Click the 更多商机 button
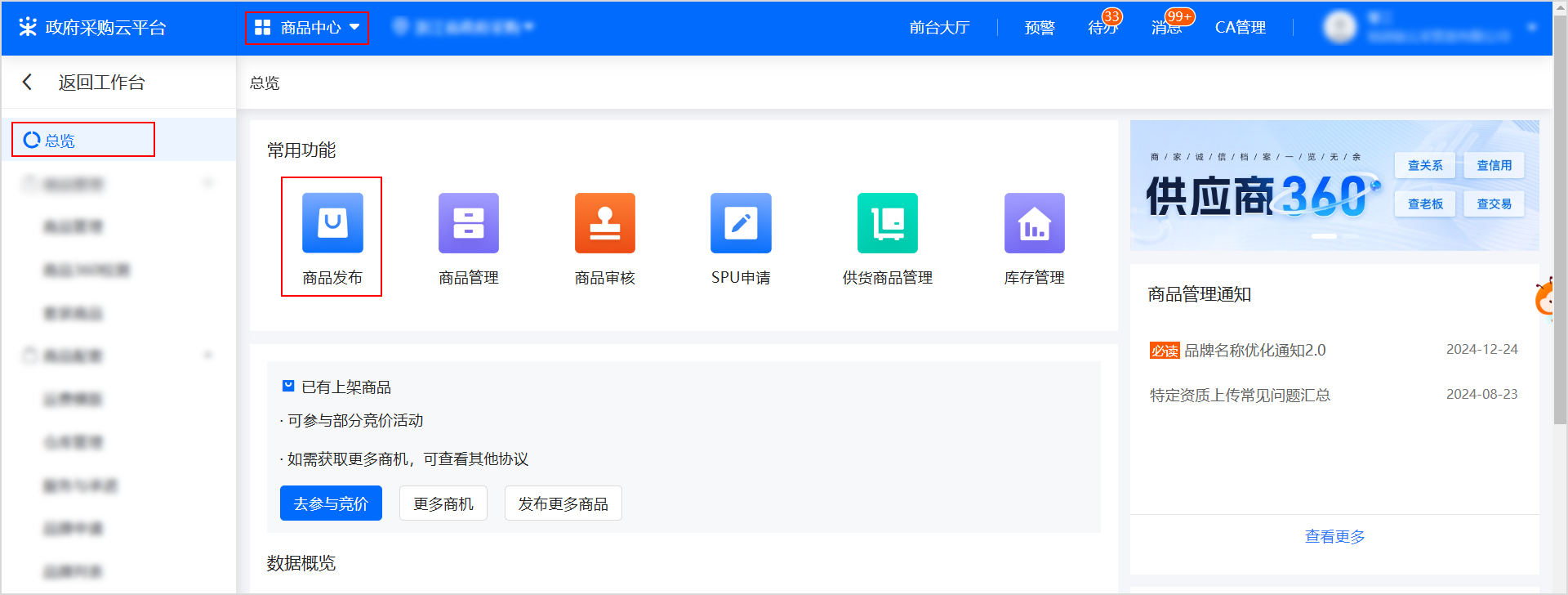The width and height of the screenshot is (1568, 595). pyautogui.click(x=443, y=503)
